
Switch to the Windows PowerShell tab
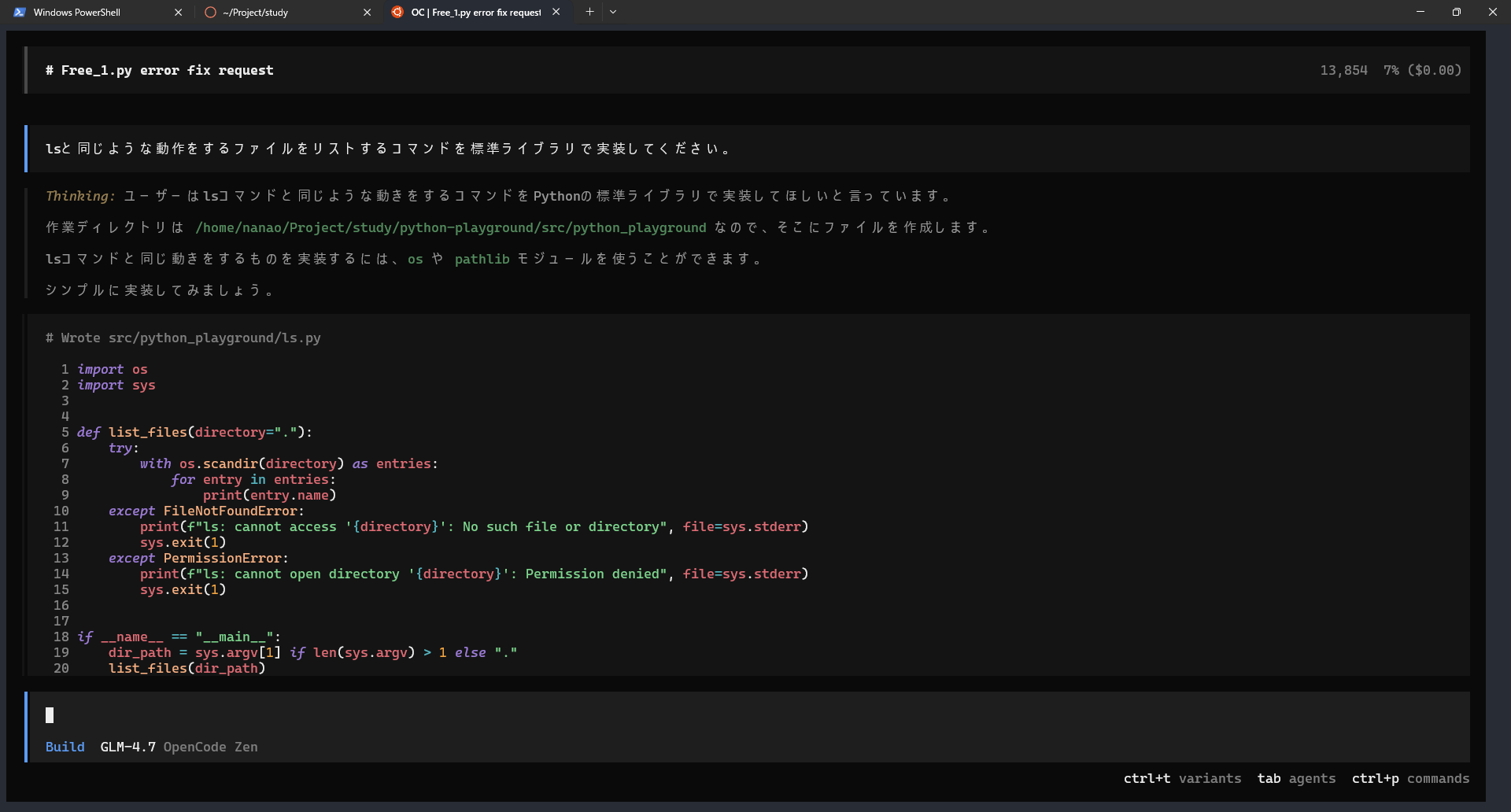pos(77,13)
